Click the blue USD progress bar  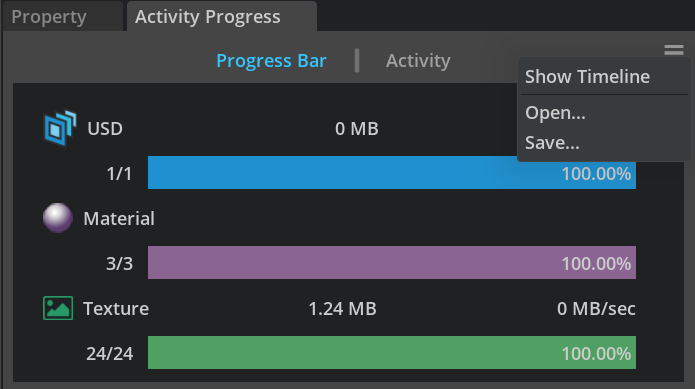pyautogui.click(x=392, y=172)
